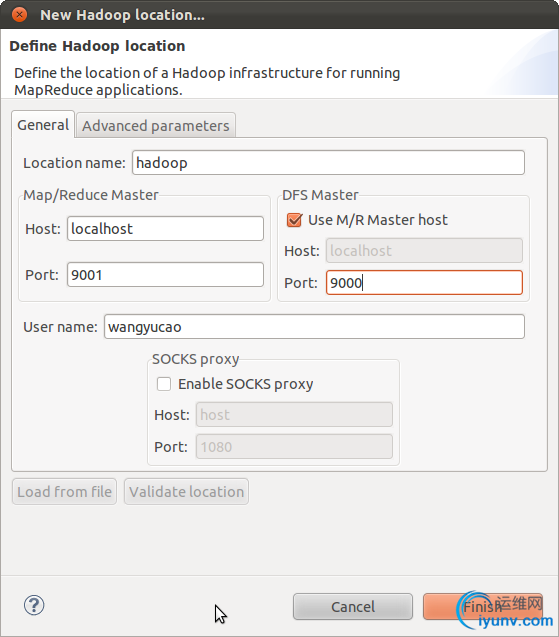Click the SOCKS proxy Host field

point(294,415)
